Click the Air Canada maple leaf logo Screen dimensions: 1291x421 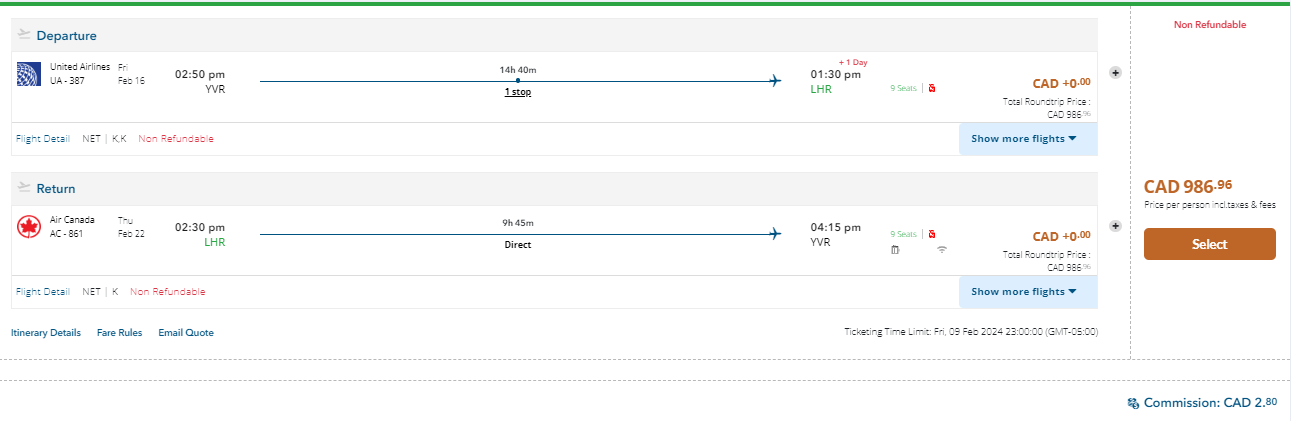[28, 227]
